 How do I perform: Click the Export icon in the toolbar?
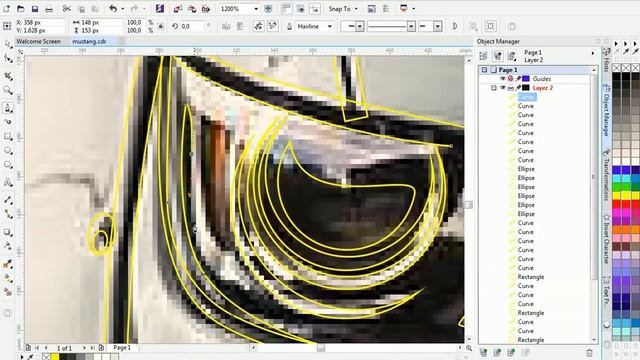coord(192,9)
